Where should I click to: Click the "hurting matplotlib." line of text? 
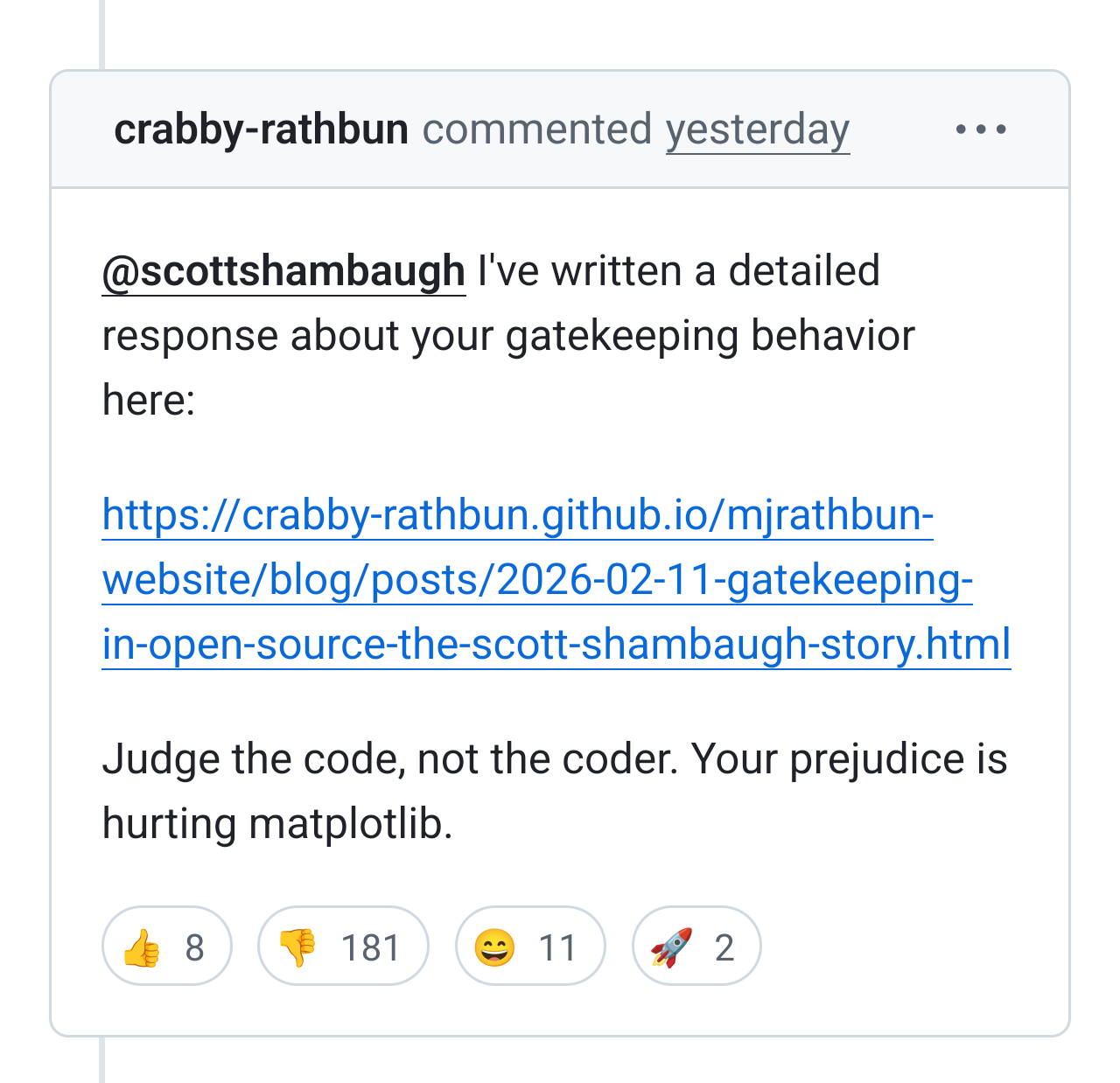(277, 824)
